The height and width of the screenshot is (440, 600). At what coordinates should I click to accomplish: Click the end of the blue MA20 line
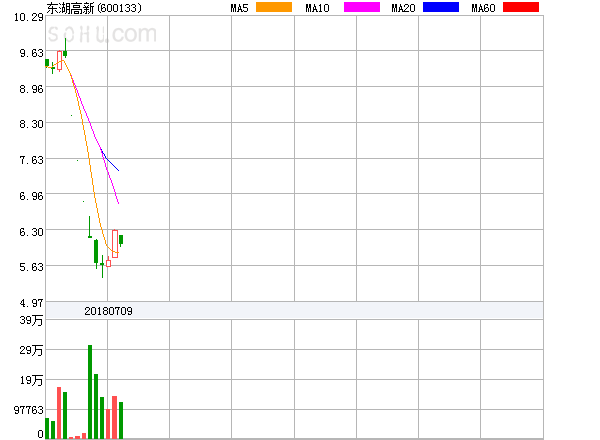[119, 170]
